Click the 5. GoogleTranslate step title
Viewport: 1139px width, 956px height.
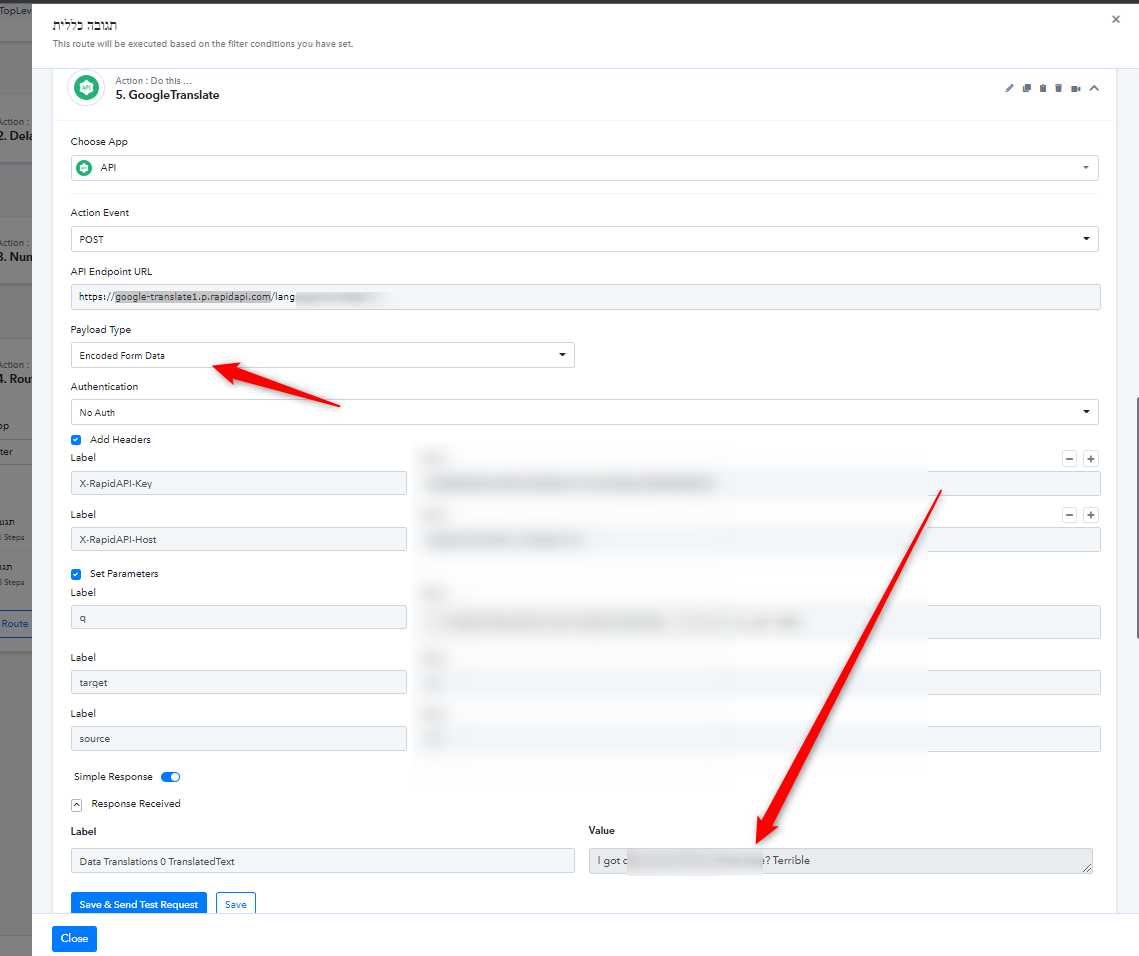(x=167, y=95)
